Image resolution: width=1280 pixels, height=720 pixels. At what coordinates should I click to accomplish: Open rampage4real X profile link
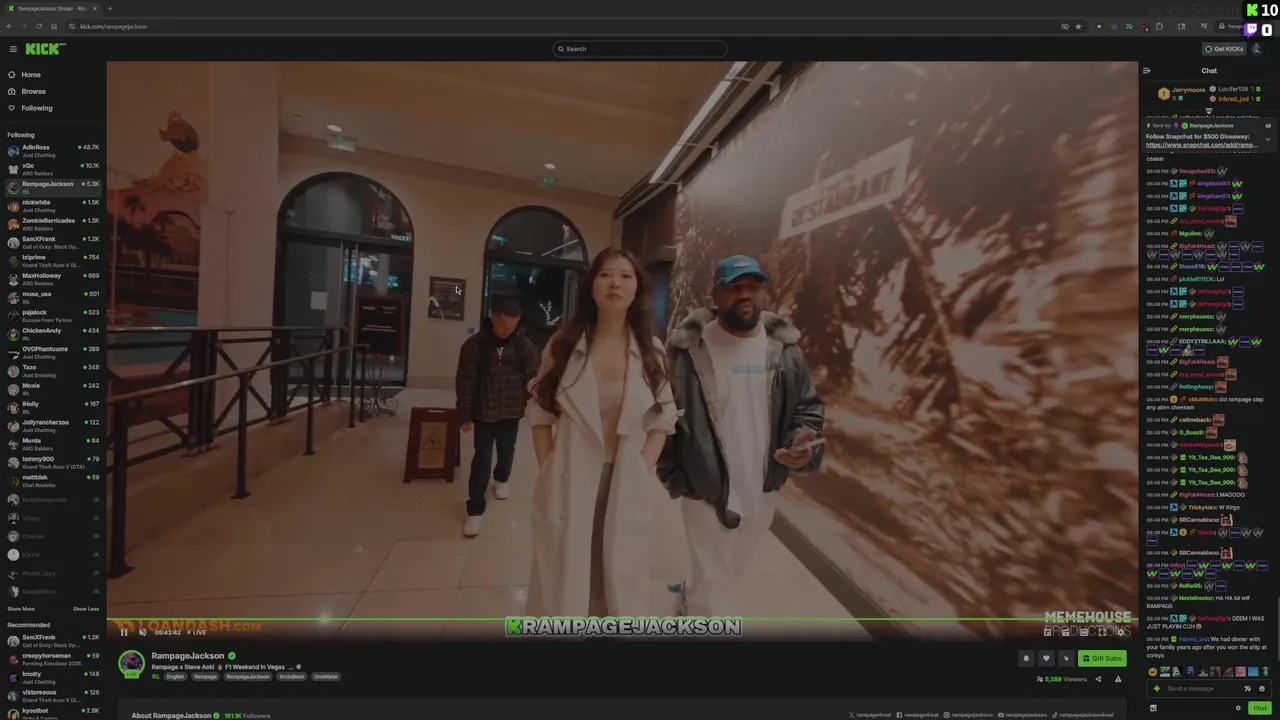(x=870, y=715)
